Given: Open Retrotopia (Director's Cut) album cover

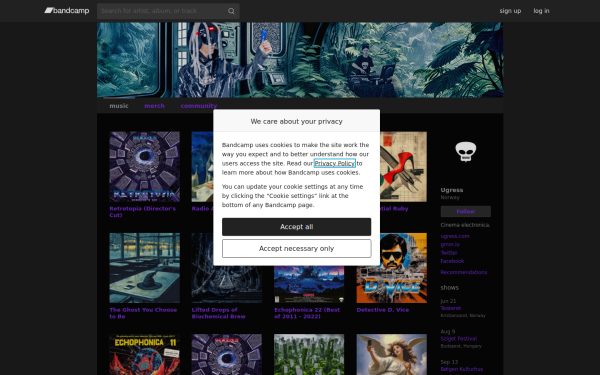Looking at the screenshot, I should pyautogui.click(x=144, y=166).
